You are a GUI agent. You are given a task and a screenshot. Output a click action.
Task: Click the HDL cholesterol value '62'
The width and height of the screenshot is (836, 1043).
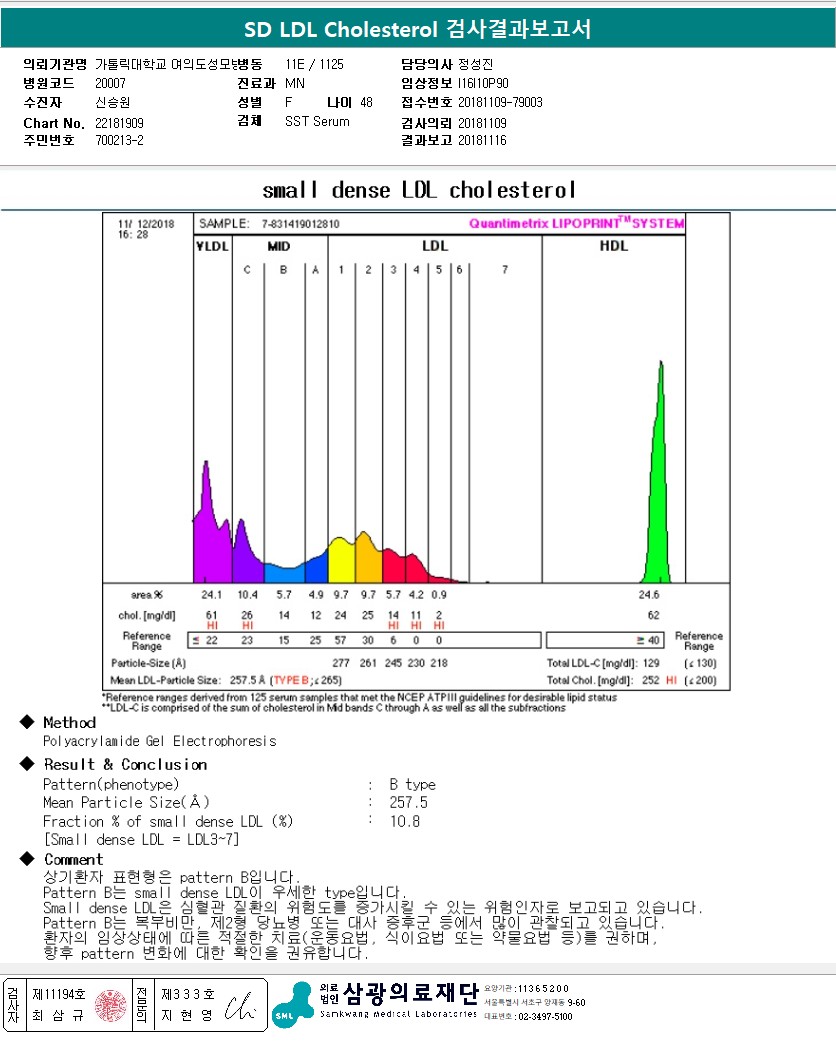[653, 615]
